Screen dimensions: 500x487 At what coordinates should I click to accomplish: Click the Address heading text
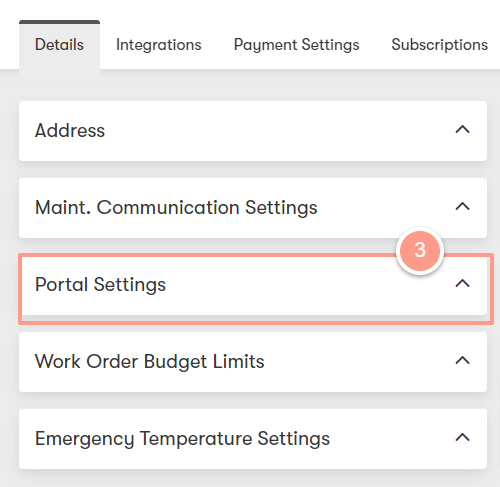pos(70,130)
